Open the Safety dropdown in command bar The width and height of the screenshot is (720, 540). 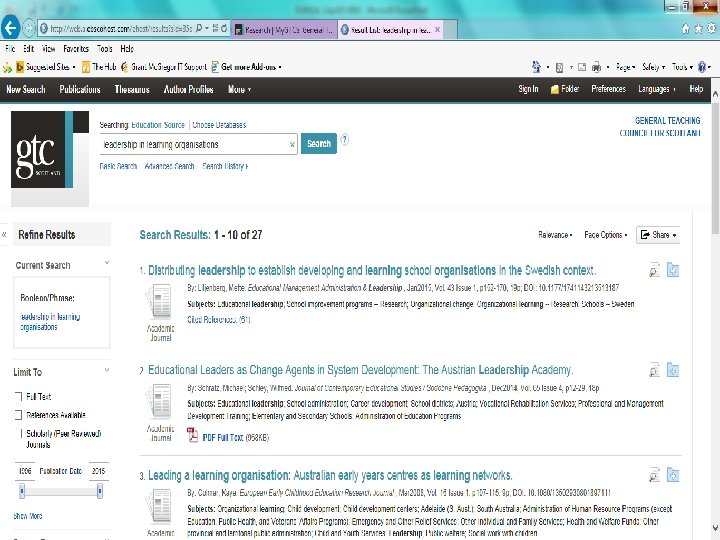tap(653, 67)
